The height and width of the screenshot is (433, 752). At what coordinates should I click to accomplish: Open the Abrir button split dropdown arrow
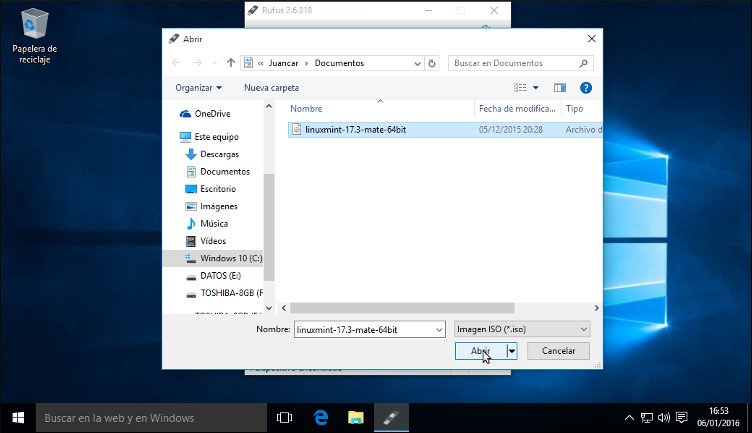pos(512,351)
